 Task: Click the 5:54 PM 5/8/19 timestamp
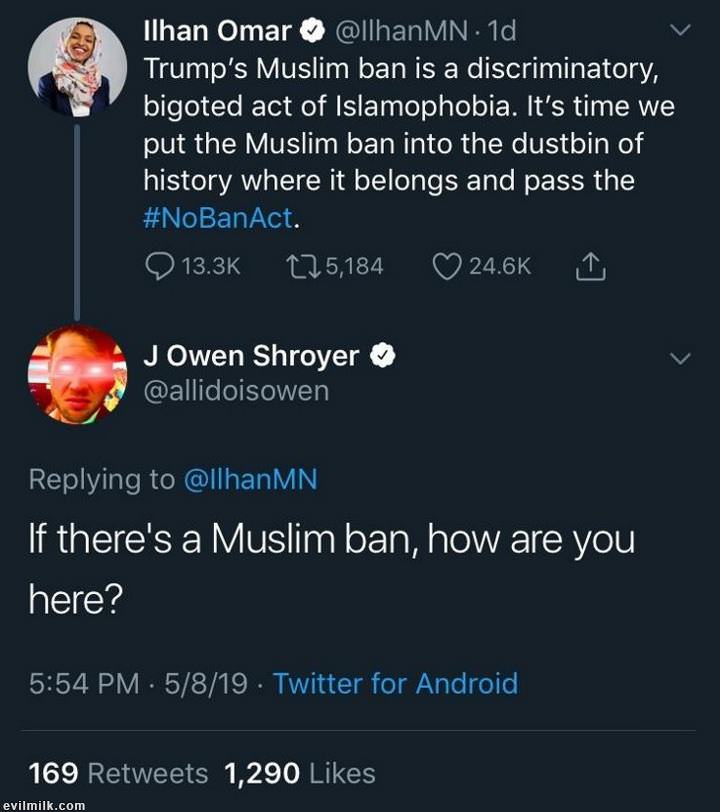pos(138,684)
